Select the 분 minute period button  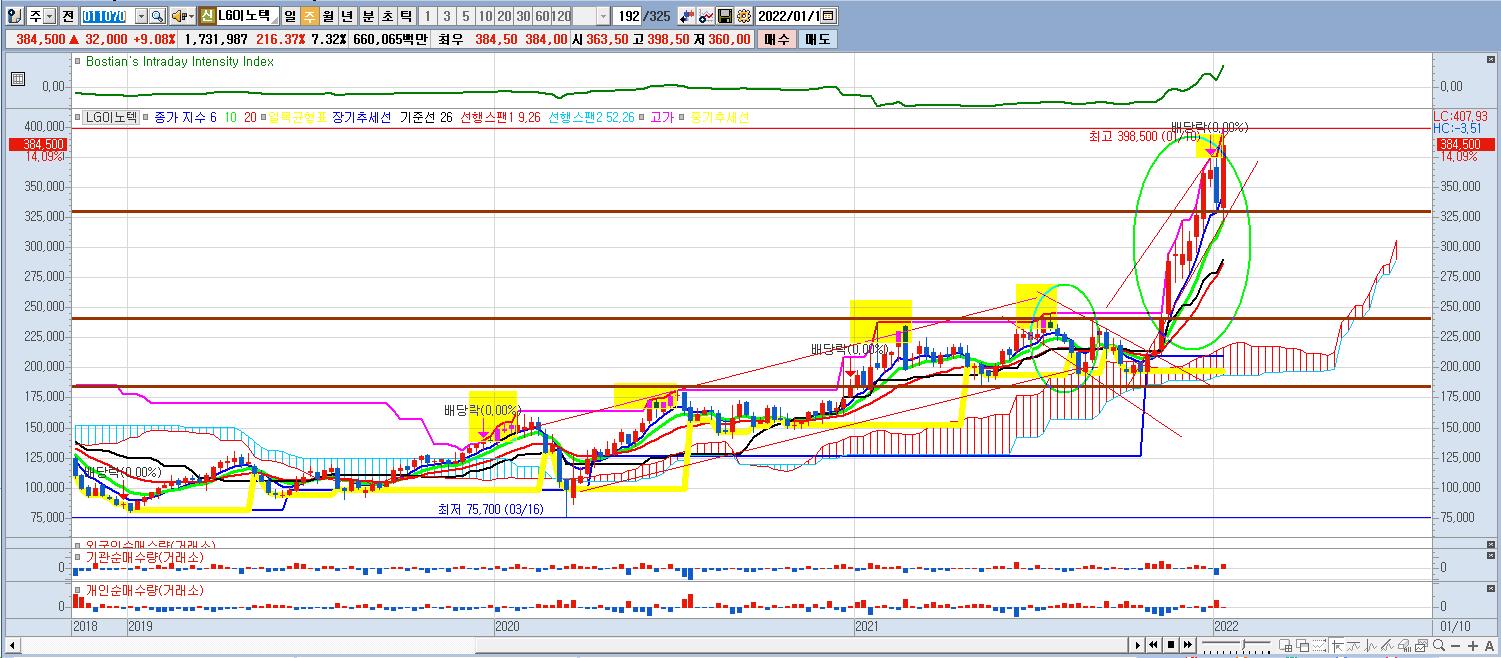pyautogui.click(x=368, y=16)
